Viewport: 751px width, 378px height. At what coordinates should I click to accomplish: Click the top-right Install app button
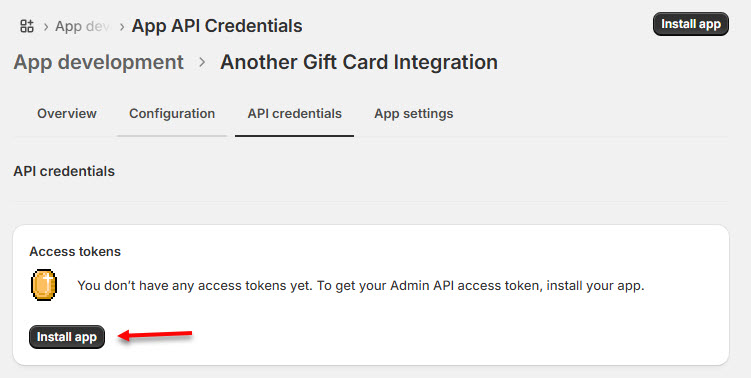(x=691, y=24)
